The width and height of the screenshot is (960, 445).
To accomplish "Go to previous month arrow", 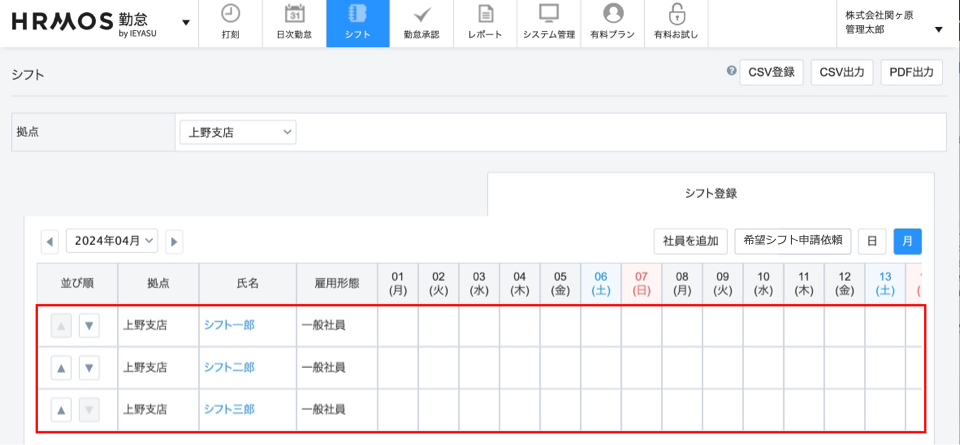I will coord(50,241).
